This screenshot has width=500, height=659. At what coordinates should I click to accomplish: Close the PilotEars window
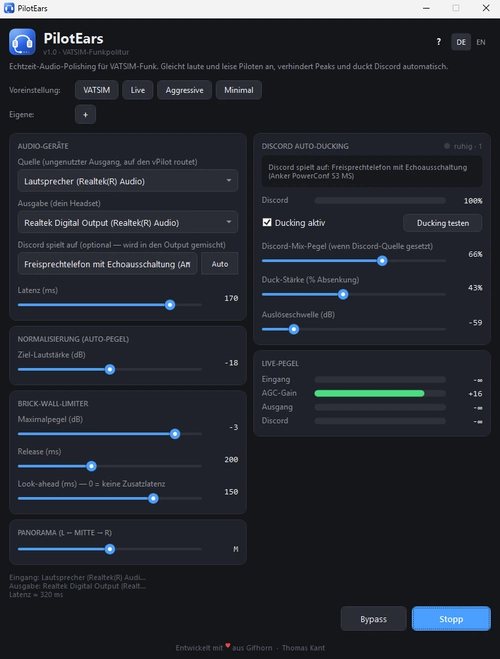(x=486, y=8)
